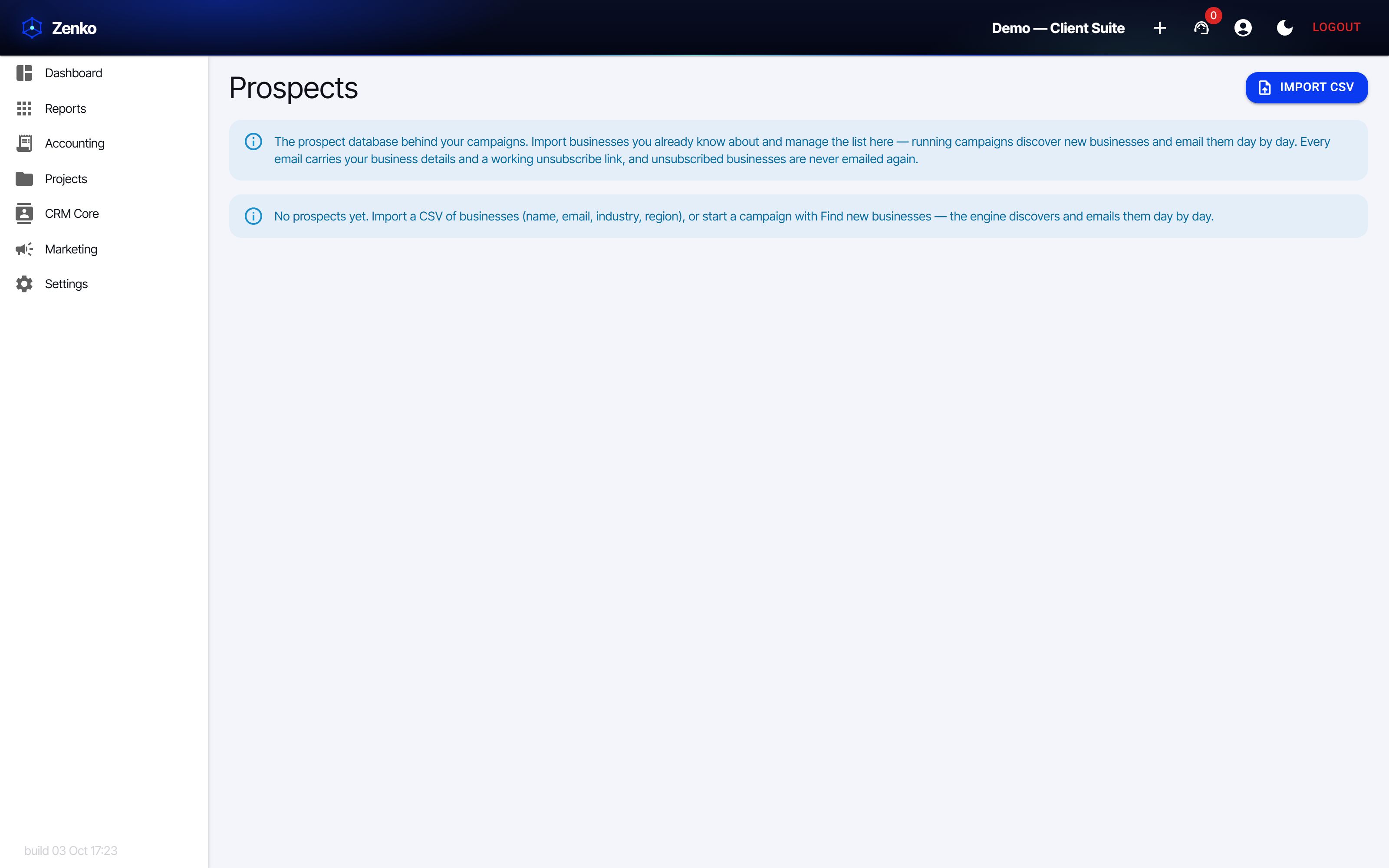
Task: Click the Marketing megaphone icon
Action: [x=24, y=249]
